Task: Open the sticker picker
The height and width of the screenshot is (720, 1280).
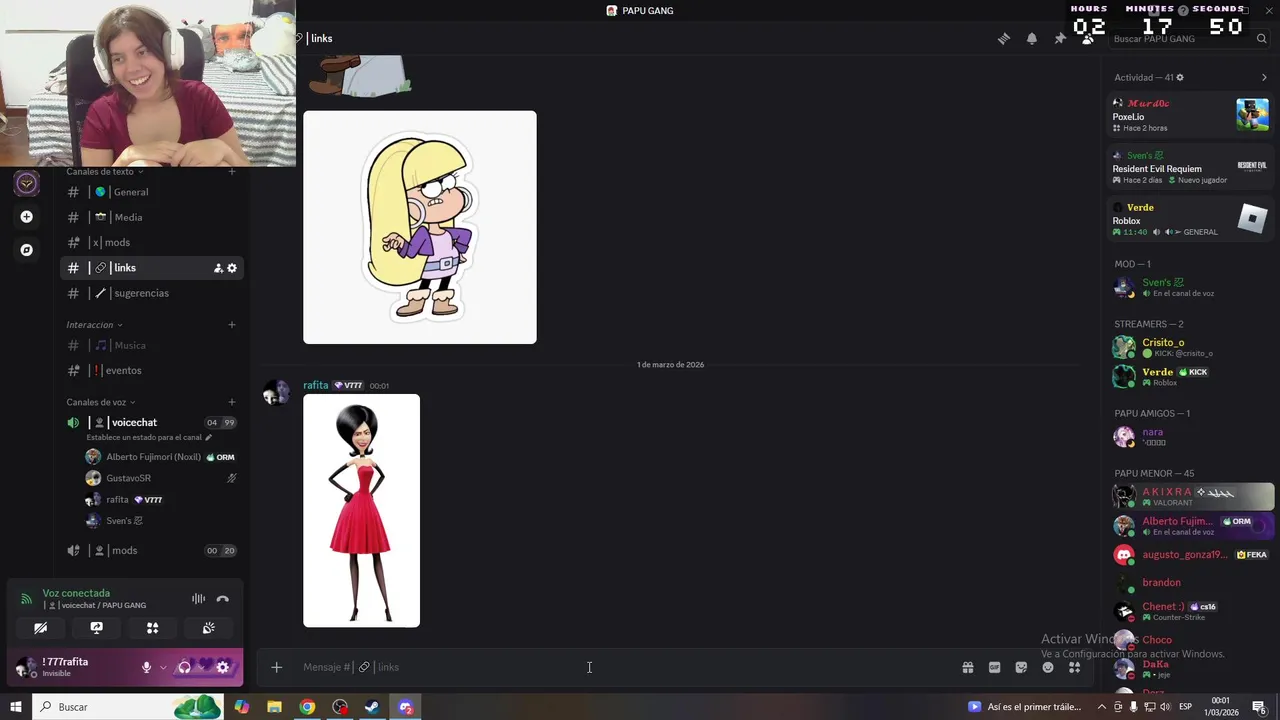Action: tap(1021, 667)
